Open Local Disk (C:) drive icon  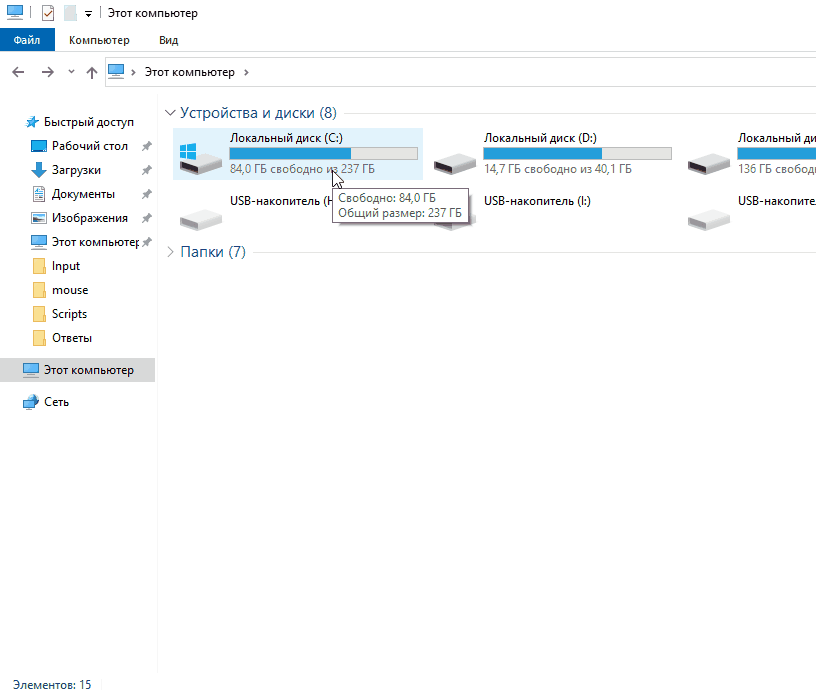201,155
